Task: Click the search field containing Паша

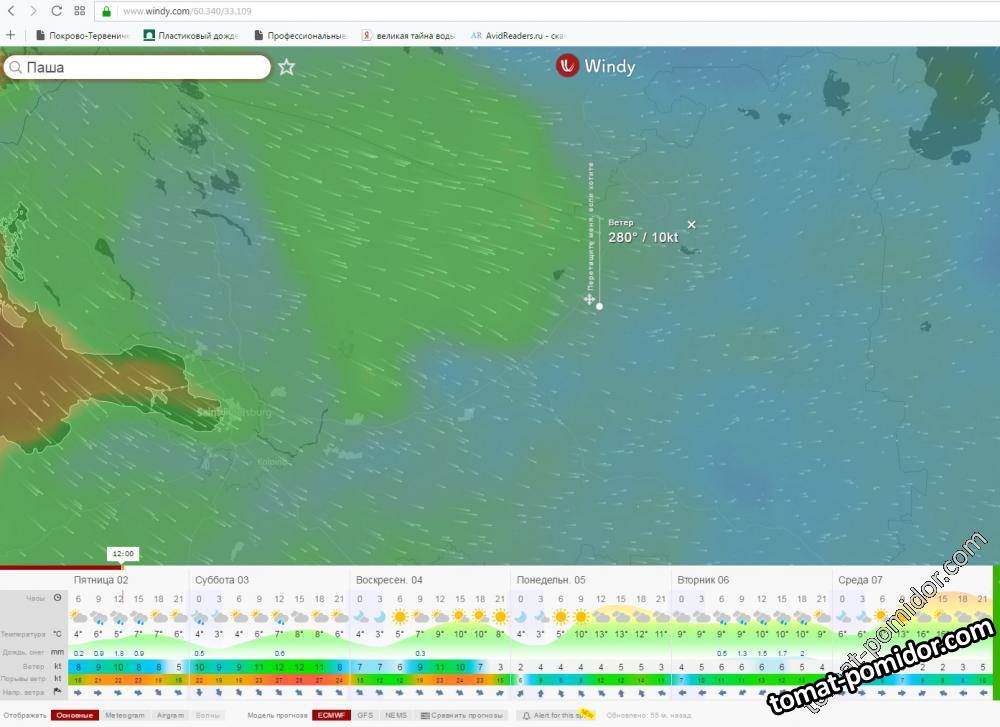Action: [x=140, y=67]
